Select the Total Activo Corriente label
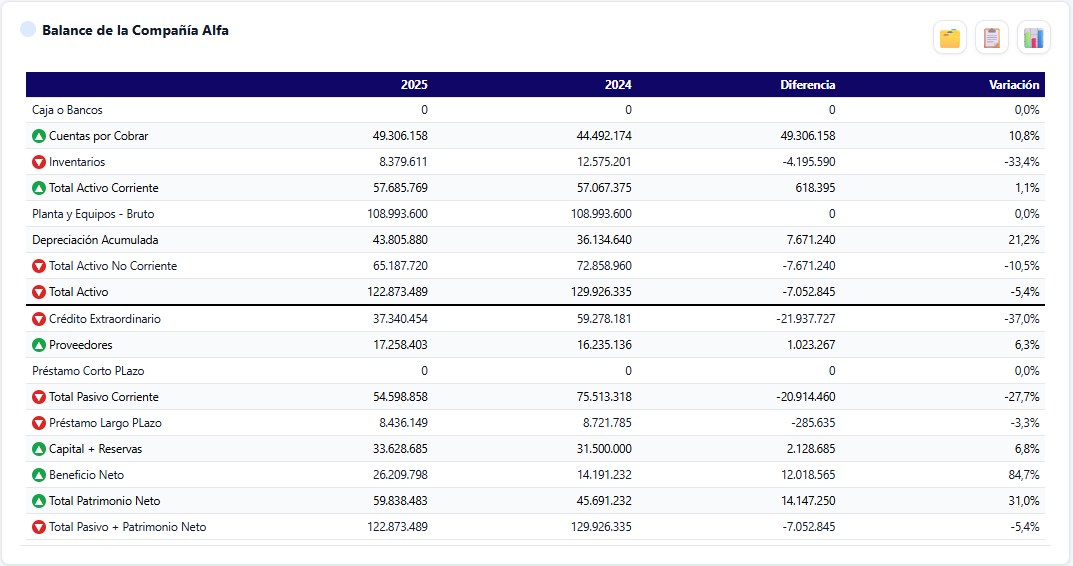Image resolution: width=1073 pixels, height=566 pixels. 104,188
